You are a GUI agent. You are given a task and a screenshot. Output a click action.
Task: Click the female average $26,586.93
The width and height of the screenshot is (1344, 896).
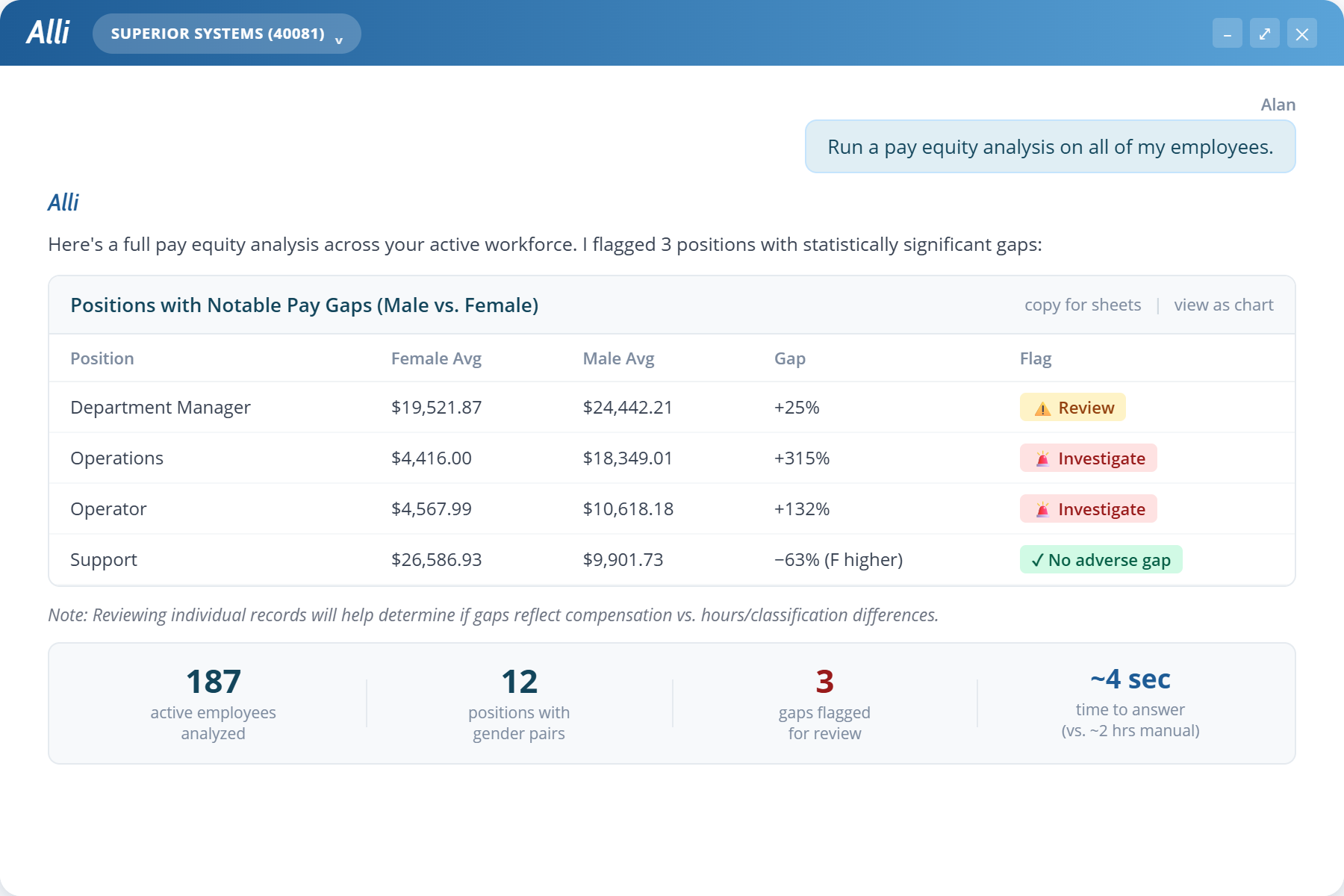[436, 559]
